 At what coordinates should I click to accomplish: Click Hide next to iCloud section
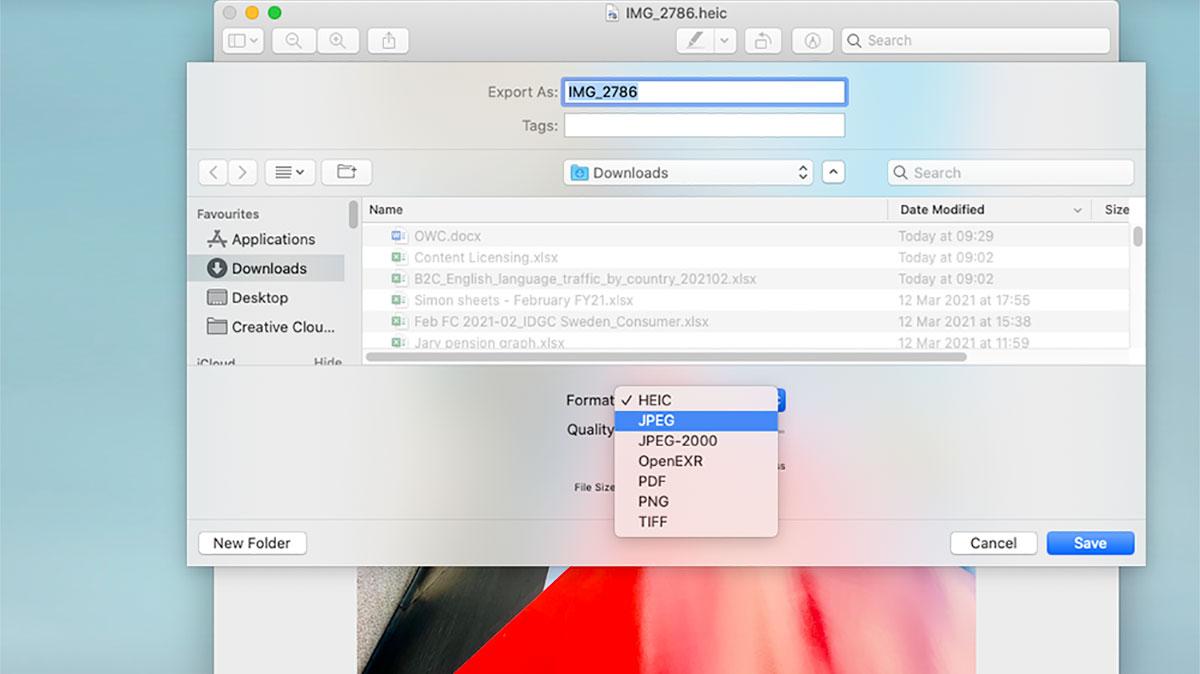point(328,362)
